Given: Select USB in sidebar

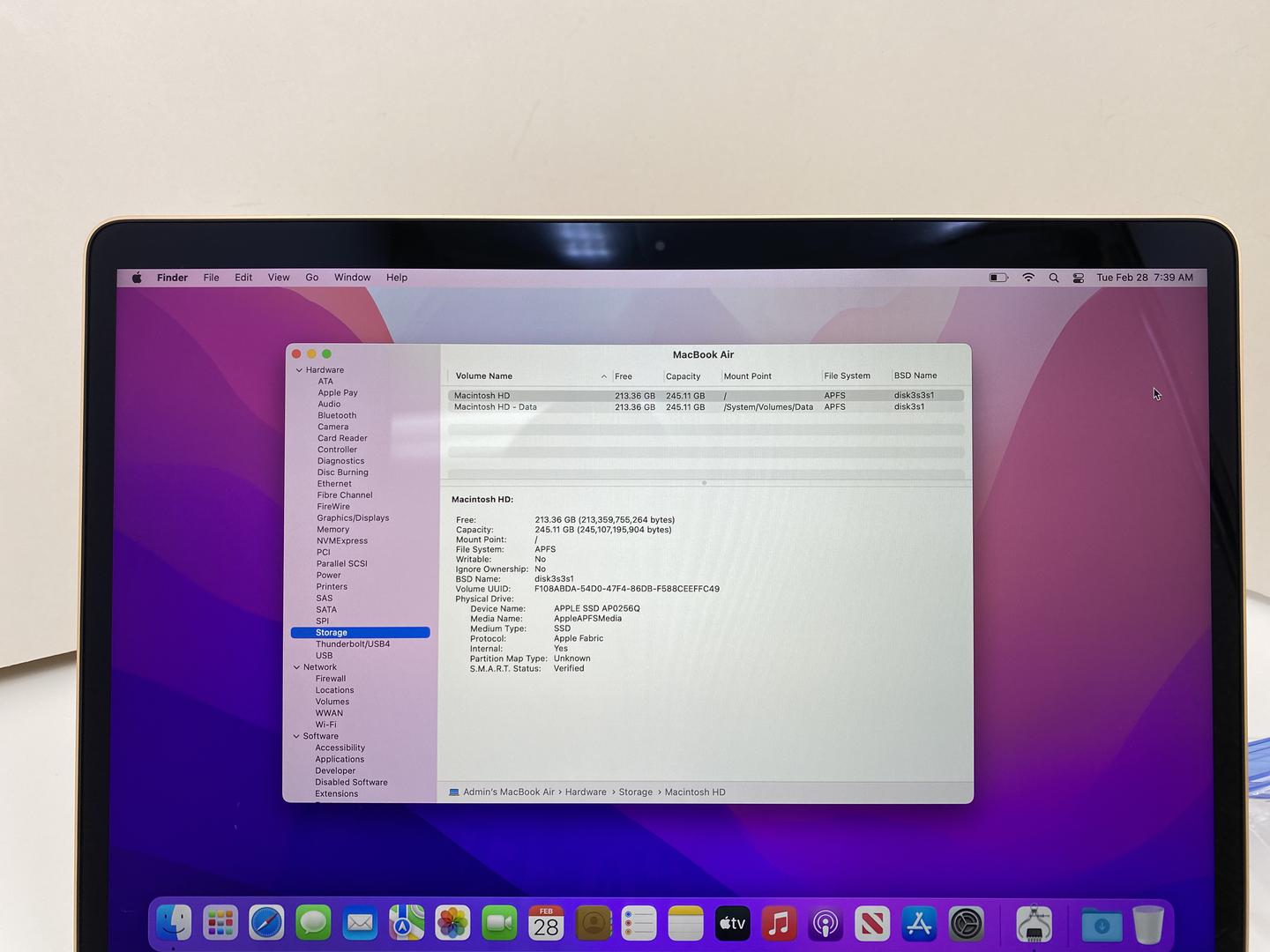Looking at the screenshot, I should coord(325,656).
